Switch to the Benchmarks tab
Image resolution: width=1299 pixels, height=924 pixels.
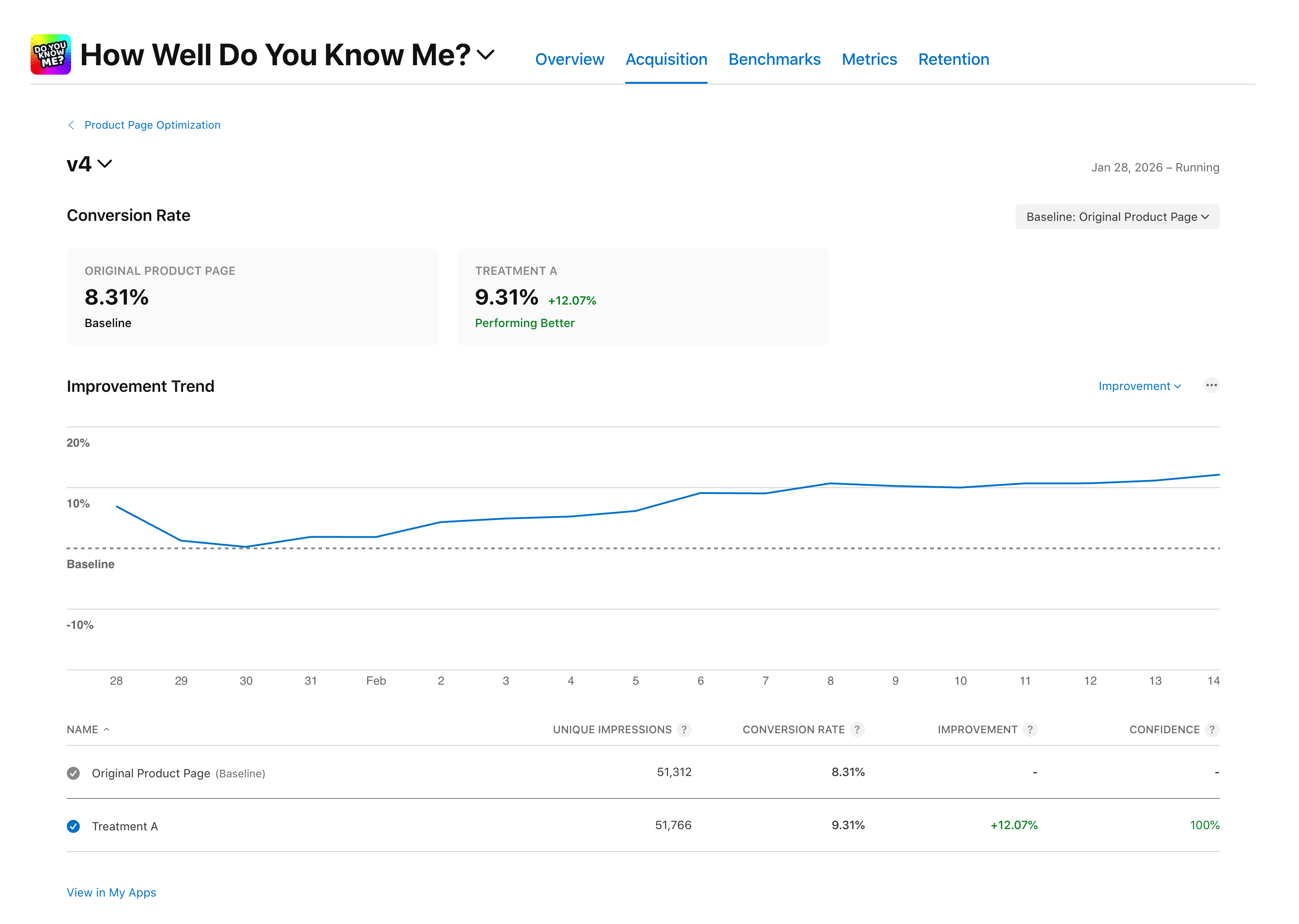(774, 59)
